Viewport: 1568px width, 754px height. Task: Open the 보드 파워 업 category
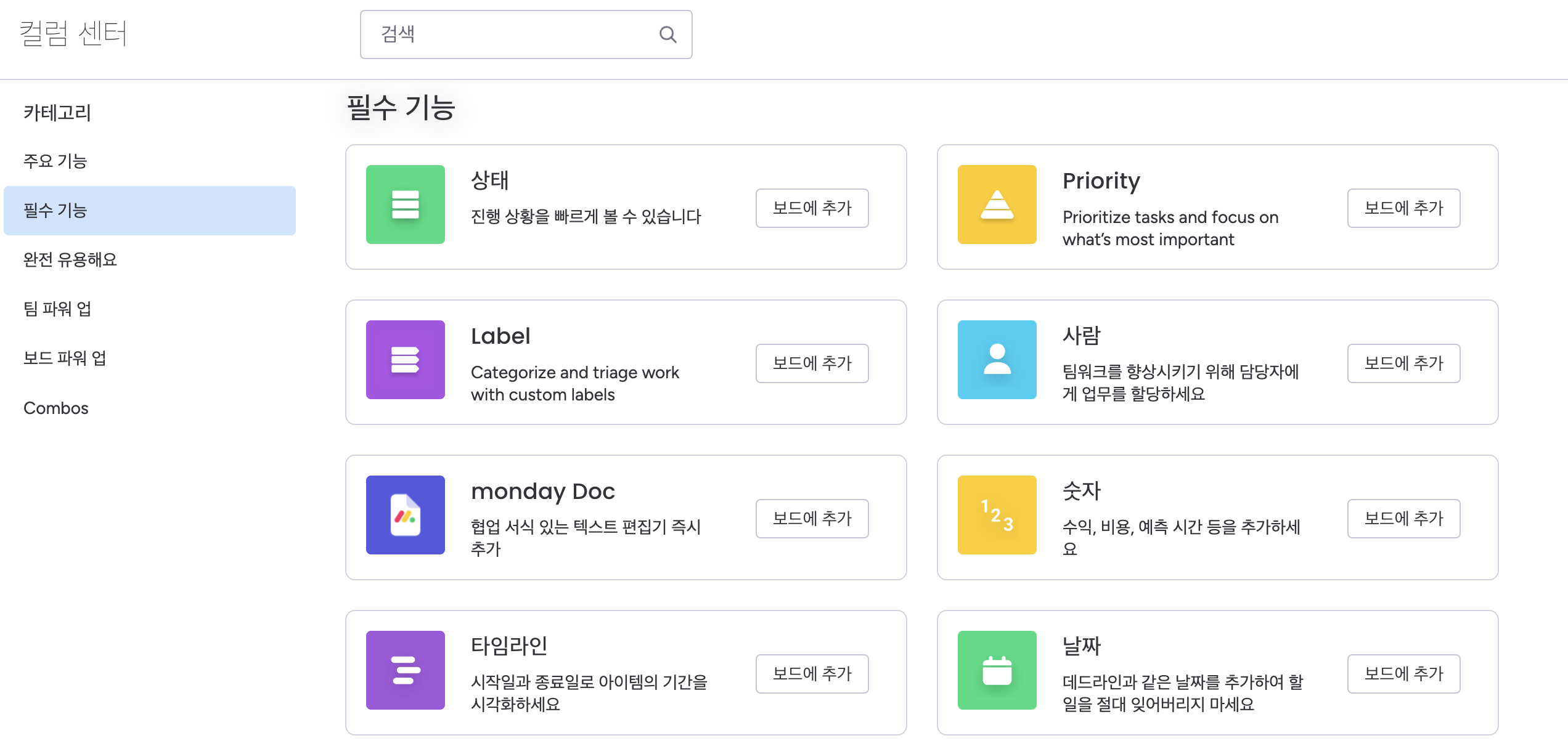click(65, 359)
